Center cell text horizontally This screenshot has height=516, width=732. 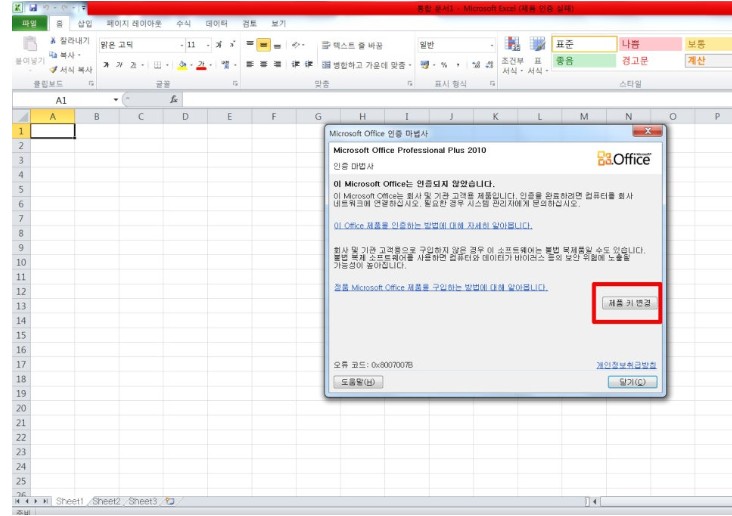point(264,64)
